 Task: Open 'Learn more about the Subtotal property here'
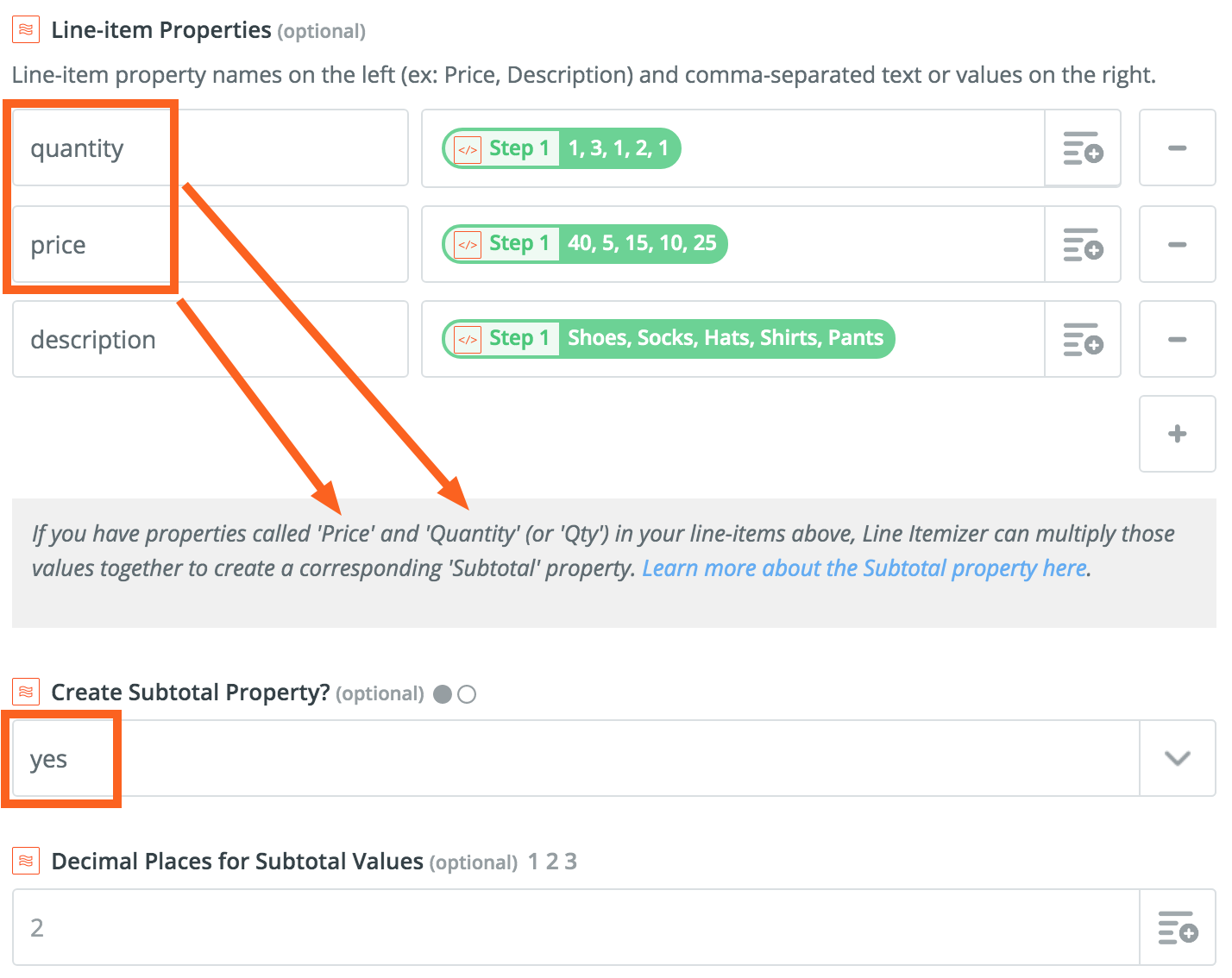[x=864, y=568]
